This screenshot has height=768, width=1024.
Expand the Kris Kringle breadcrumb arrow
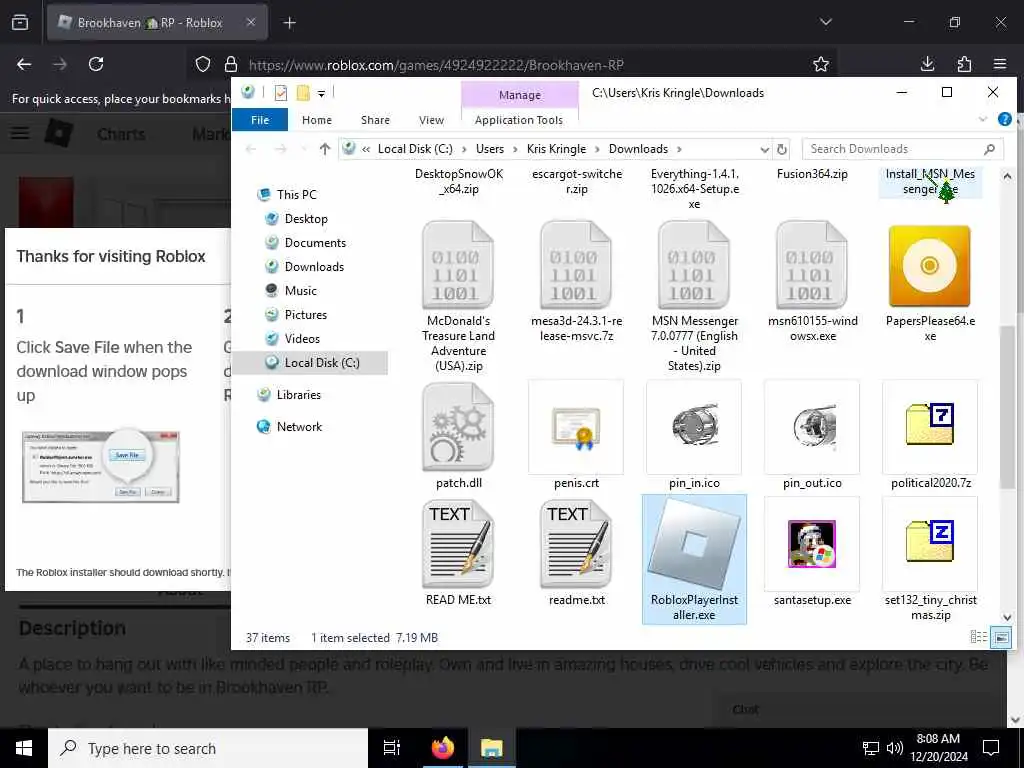pyautogui.click(x=598, y=150)
